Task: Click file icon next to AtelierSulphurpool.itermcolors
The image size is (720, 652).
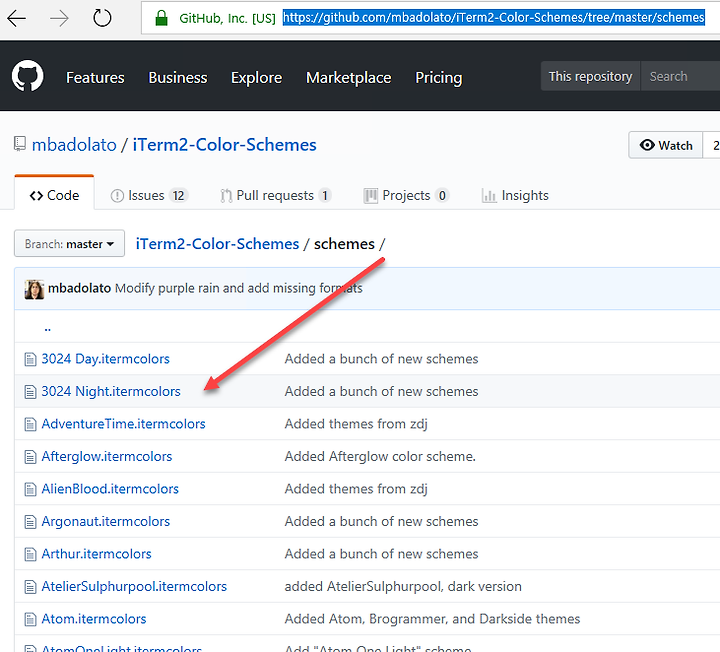Action: click(30, 587)
